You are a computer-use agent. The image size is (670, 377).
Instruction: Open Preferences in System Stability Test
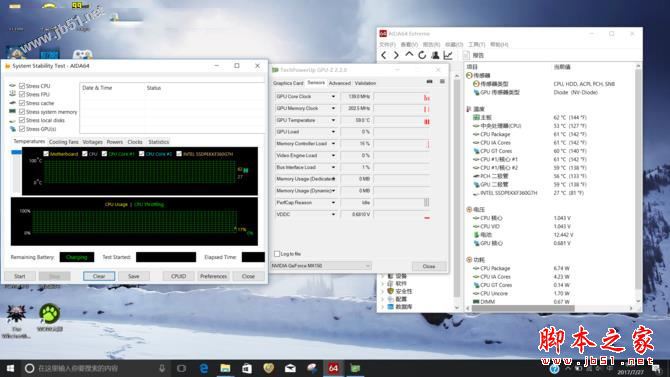pyautogui.click(x=213, y=277)
